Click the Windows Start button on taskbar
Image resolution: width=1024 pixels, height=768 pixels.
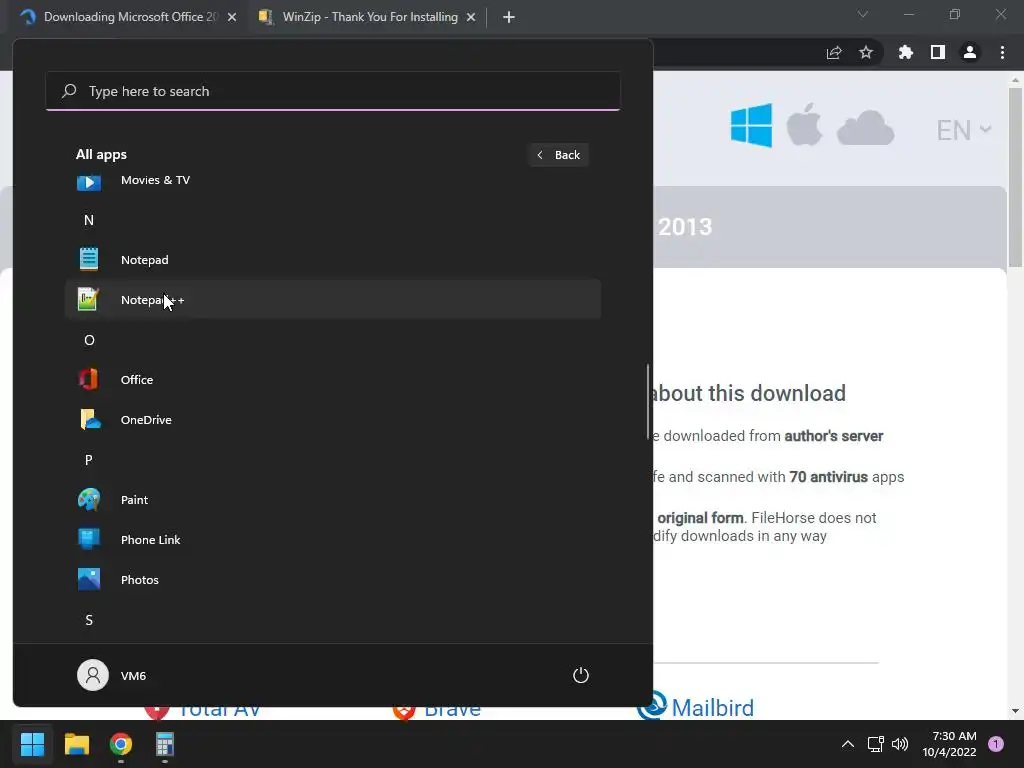coord(32,744)
